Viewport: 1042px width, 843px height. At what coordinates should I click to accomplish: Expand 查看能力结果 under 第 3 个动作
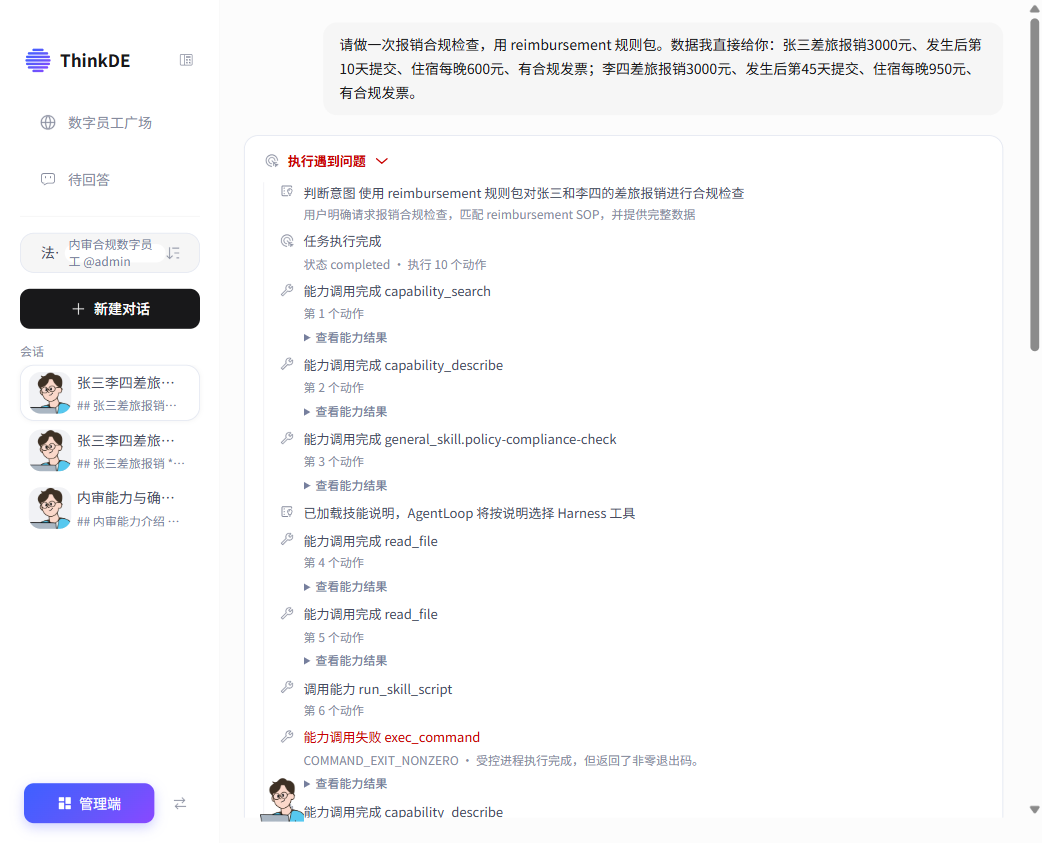(346, 486)
